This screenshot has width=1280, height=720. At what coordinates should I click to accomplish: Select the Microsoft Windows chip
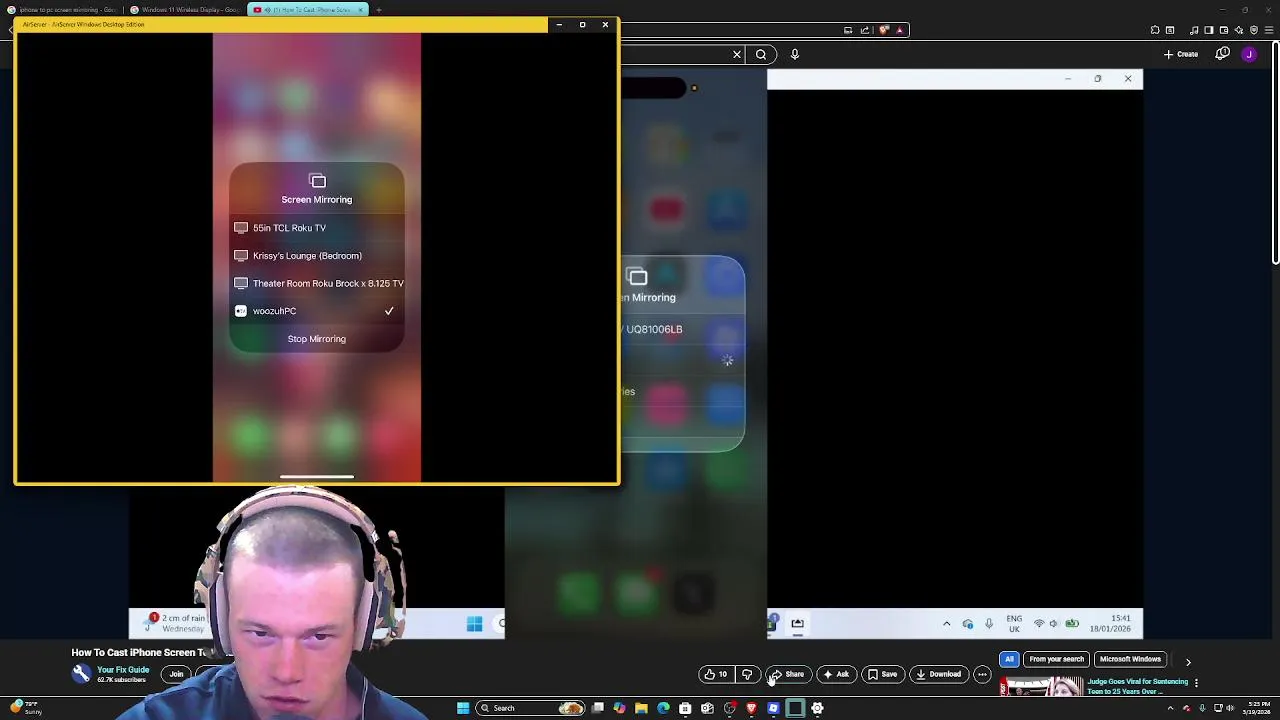tap(1130, 659)
